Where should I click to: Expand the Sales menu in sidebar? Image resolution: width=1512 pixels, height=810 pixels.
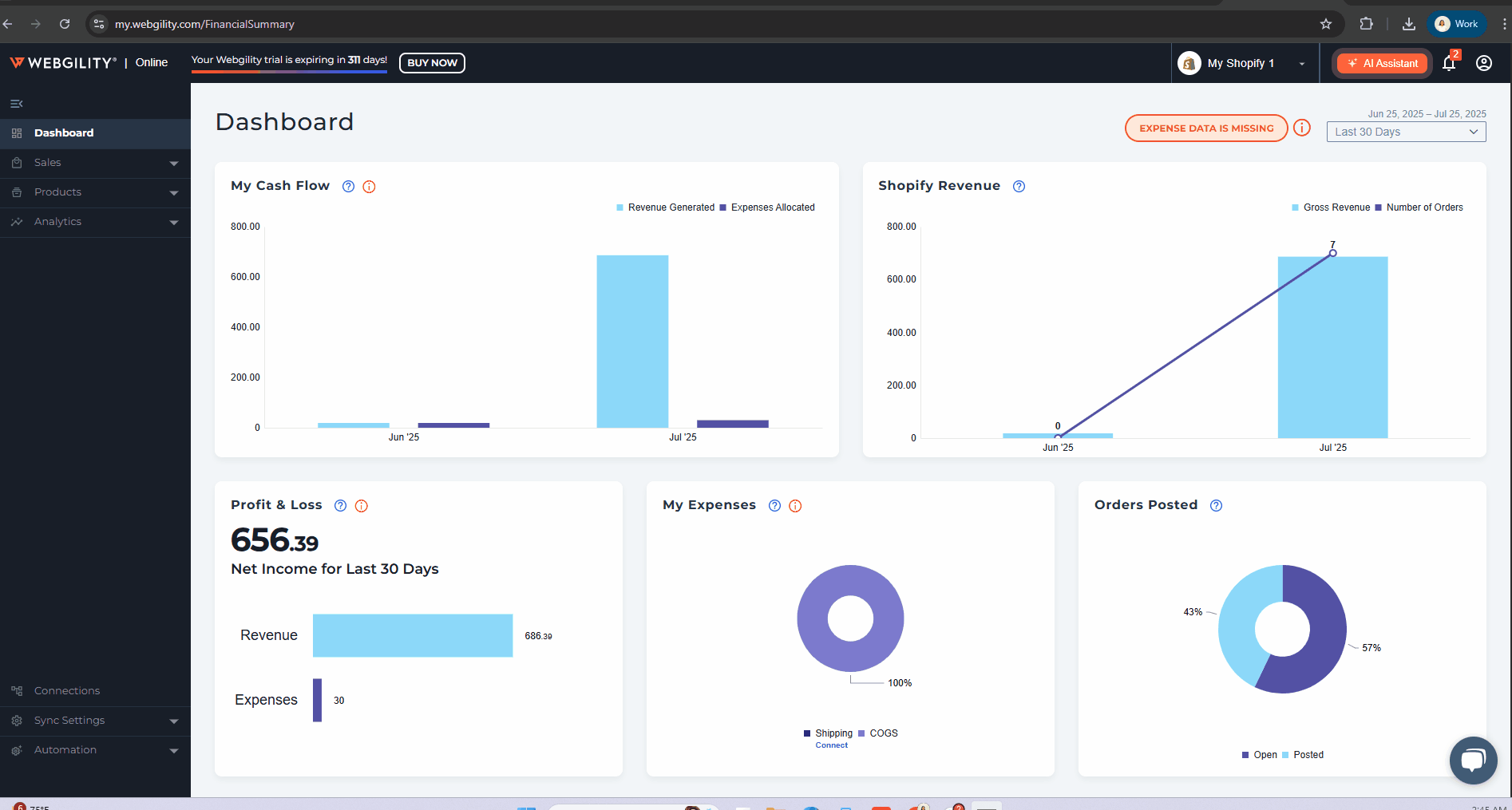click(95, 163)
